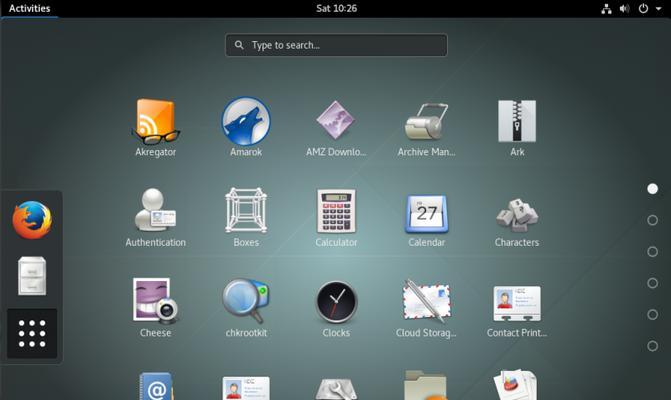671x400 pixels.
Task: Launch the Ark archiving tool
Action: click(x=517, y=121)
